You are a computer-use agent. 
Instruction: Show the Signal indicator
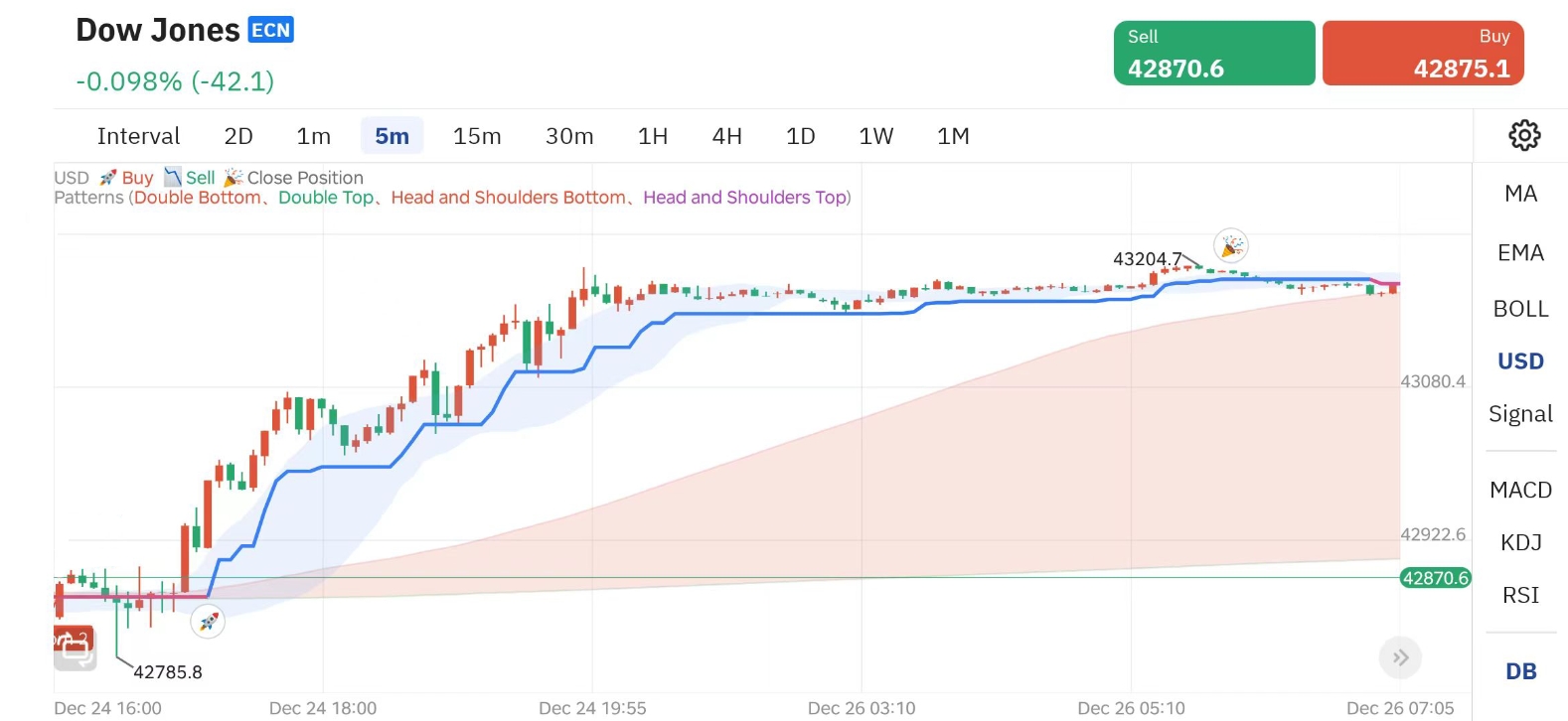coord(1520,414)
